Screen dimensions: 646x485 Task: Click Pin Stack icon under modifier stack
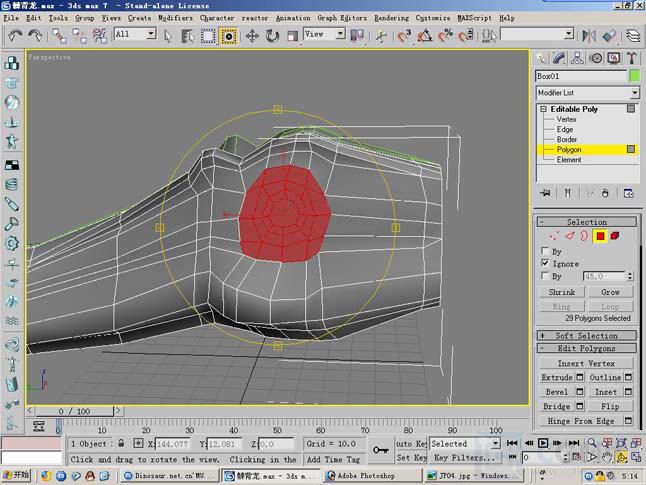coord(545,193)
